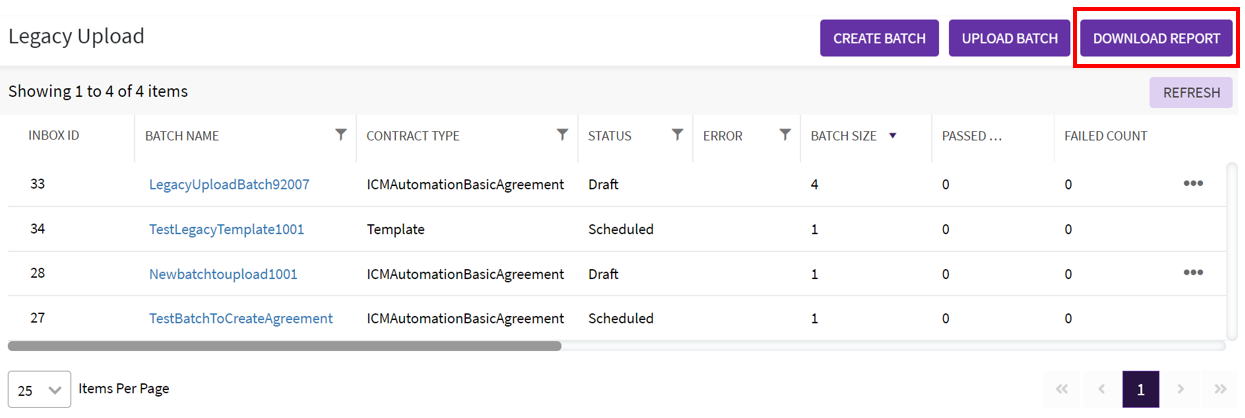The width and height of the screenshot is (1245, 418).
Task: Jump to last page arrow
Action: [1220, 389]
